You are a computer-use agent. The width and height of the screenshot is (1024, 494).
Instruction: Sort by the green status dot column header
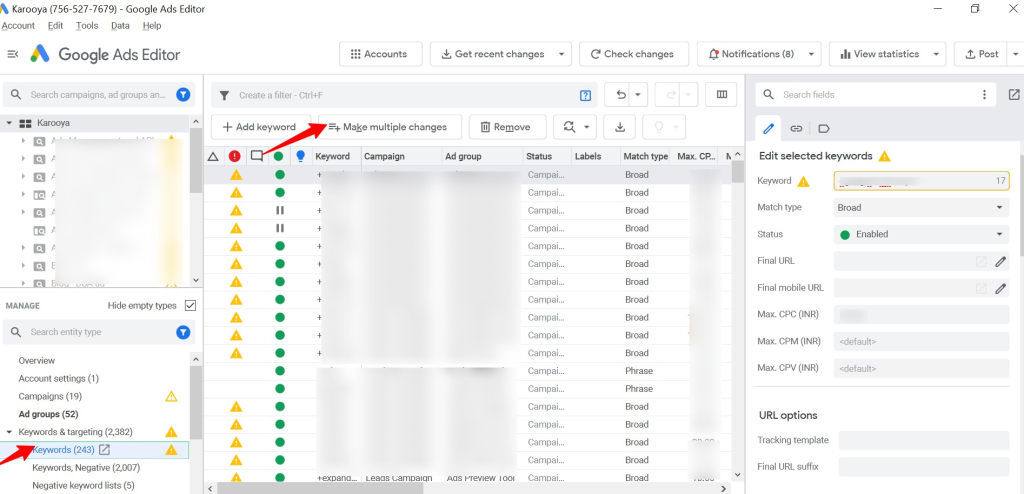point(279,156)
